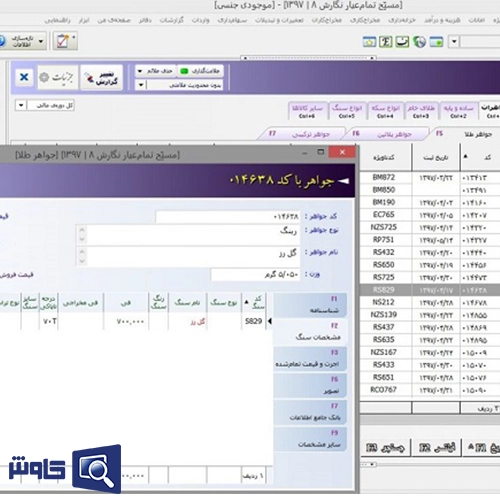Select the NZS725 row in the main table
The width and height of the screenshot is (500, 500).
click(x=430, y=228)
